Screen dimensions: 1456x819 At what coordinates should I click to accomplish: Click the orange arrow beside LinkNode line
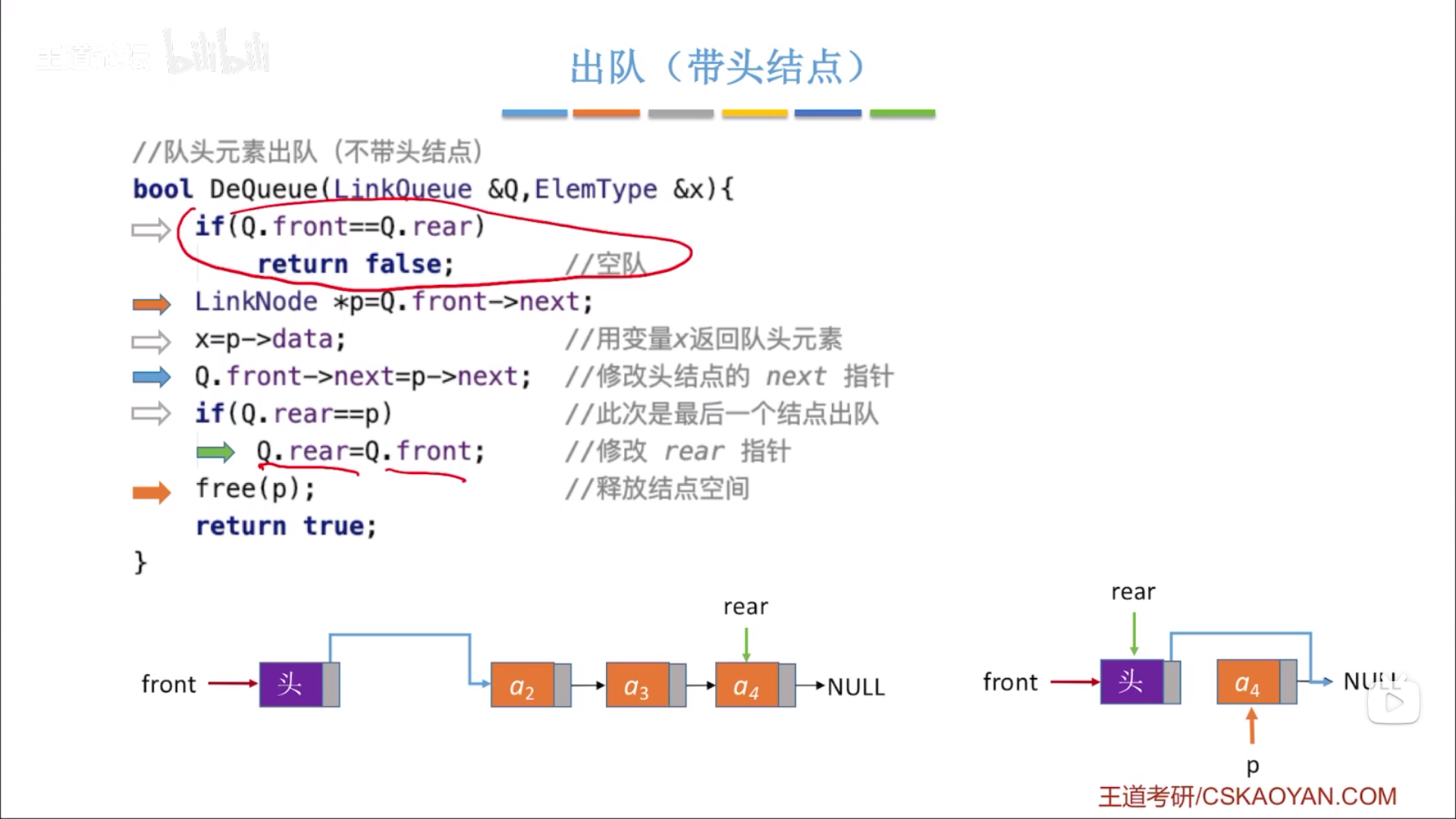[x=152, y=304]
